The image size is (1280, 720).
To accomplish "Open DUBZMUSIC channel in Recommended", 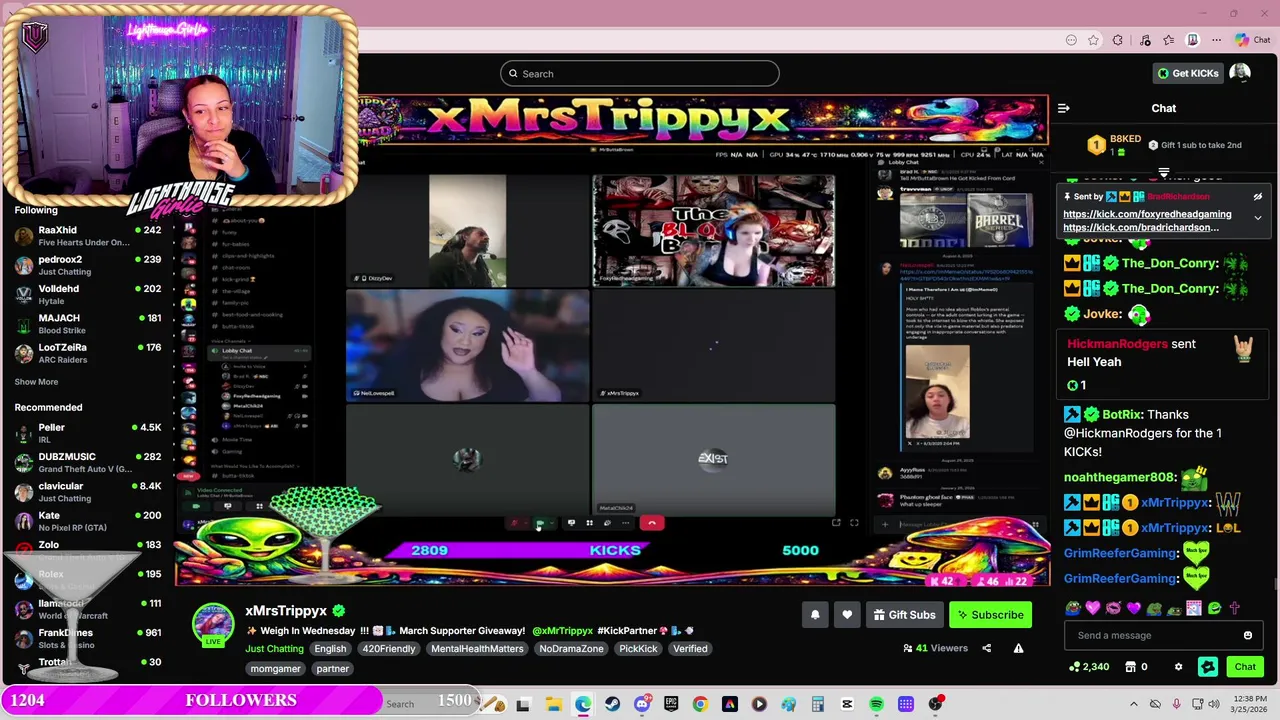I will point(88,462).
